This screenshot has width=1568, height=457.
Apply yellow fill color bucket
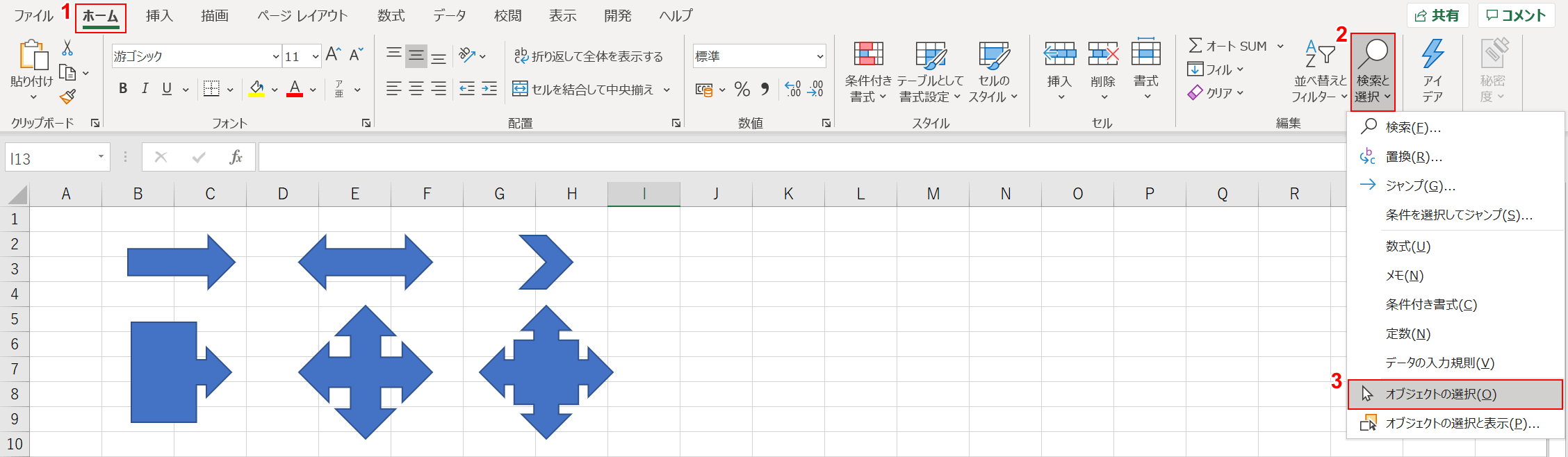coord(256,89)
